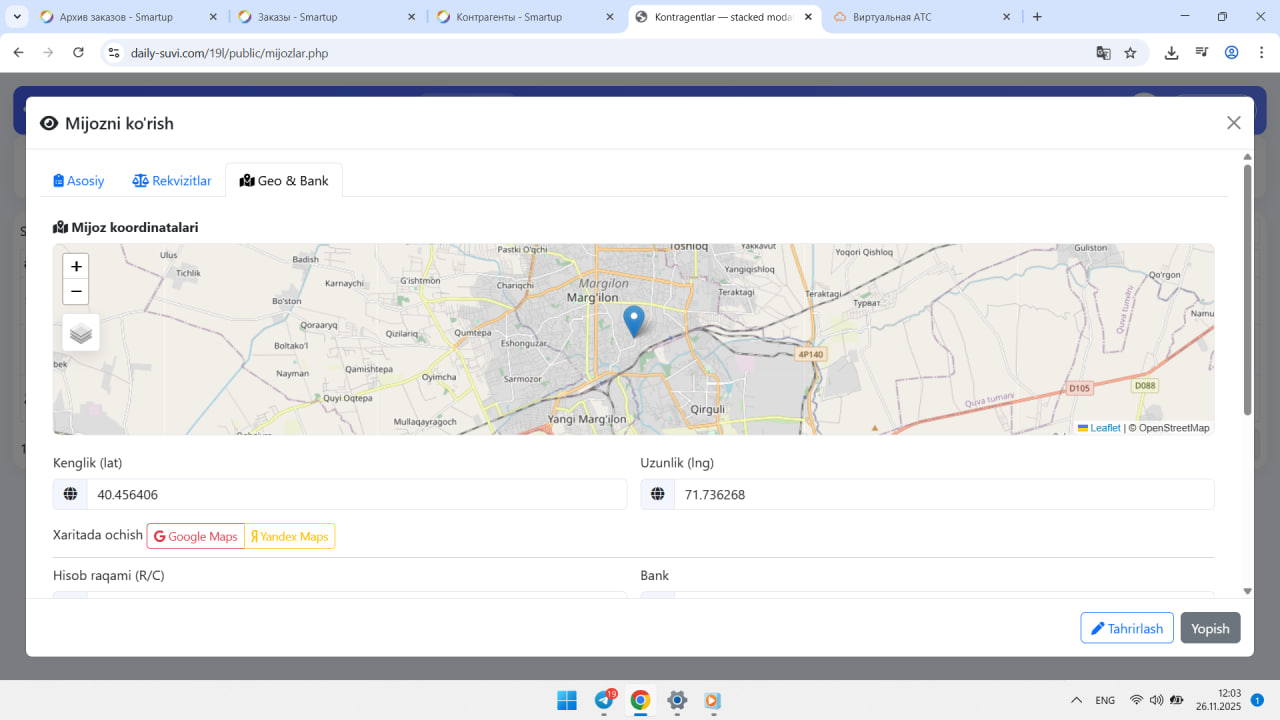1280x720 pixels.
Task: Click the Kenglik (lat) input field
Action: pos(356,495)
